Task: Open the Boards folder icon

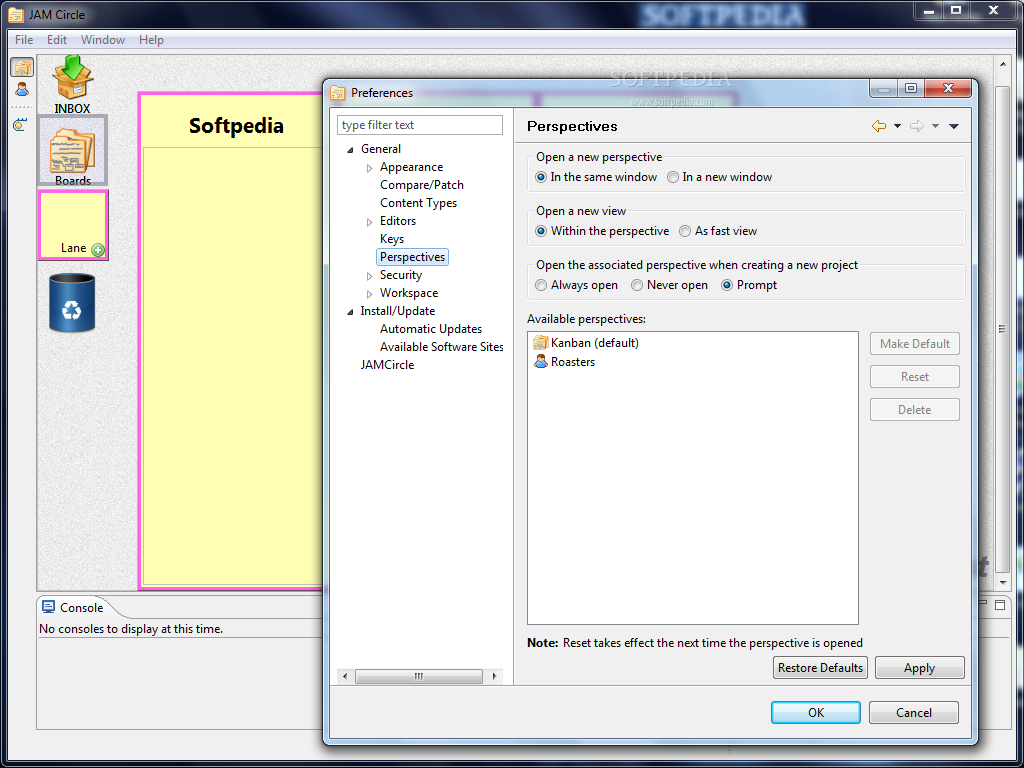Action: (72, 152)
